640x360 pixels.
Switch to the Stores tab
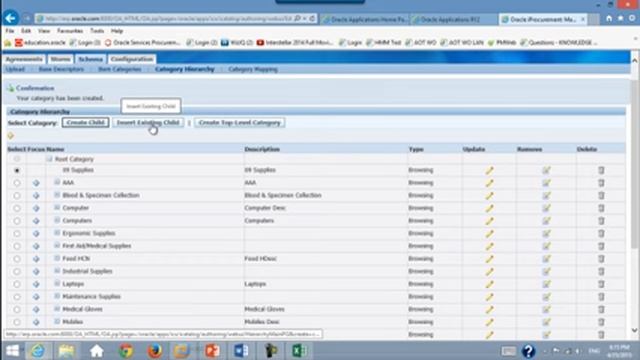point(60,59)
